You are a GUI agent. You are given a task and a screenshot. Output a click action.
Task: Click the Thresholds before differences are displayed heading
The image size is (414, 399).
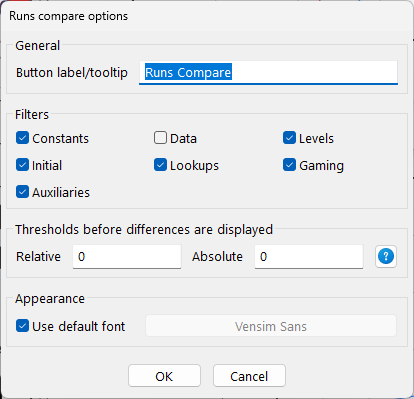click(144, 230)
